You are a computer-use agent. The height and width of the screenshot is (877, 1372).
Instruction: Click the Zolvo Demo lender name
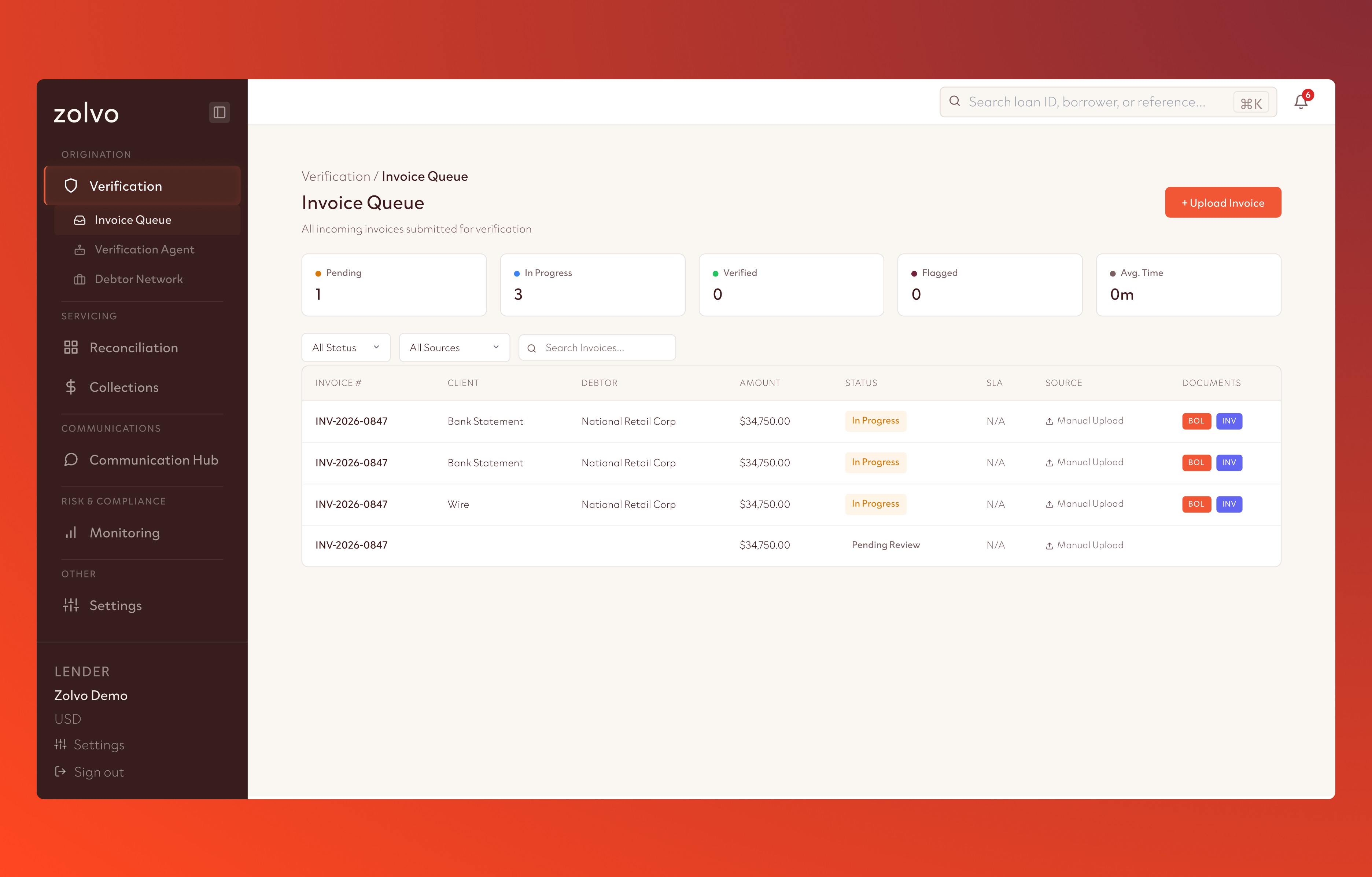[x=91, y=696]
